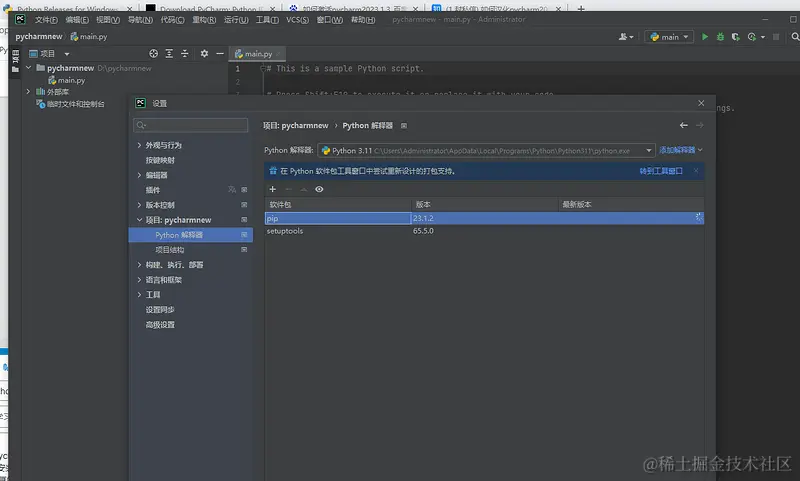Click 最新版本 column header
Viewport: 800px width, 481px height.
[x=577, y=205]
